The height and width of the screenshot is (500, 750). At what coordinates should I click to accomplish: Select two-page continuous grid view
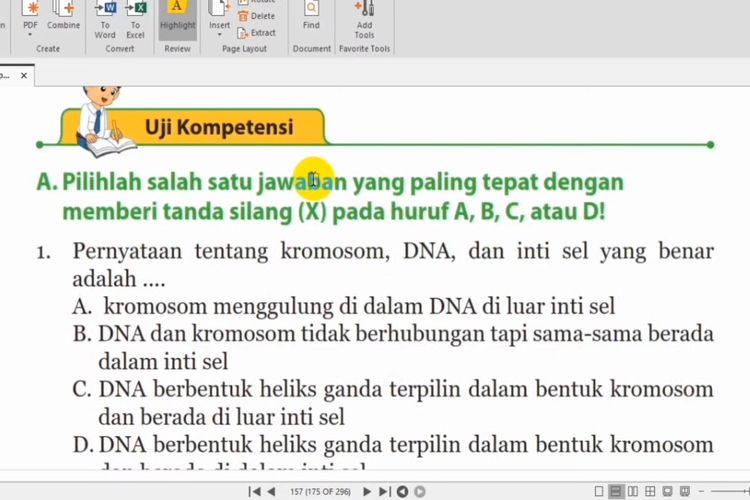coord(650,491)
